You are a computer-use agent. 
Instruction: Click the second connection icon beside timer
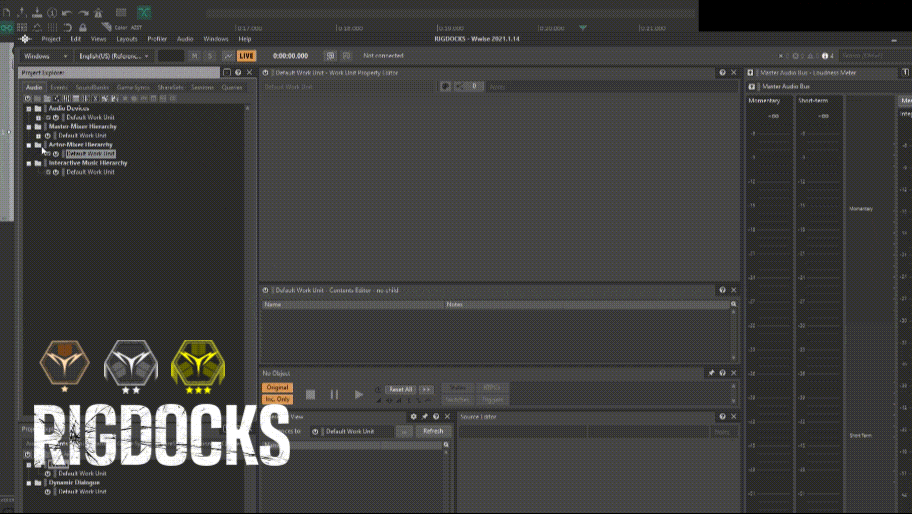click(346, 56)
